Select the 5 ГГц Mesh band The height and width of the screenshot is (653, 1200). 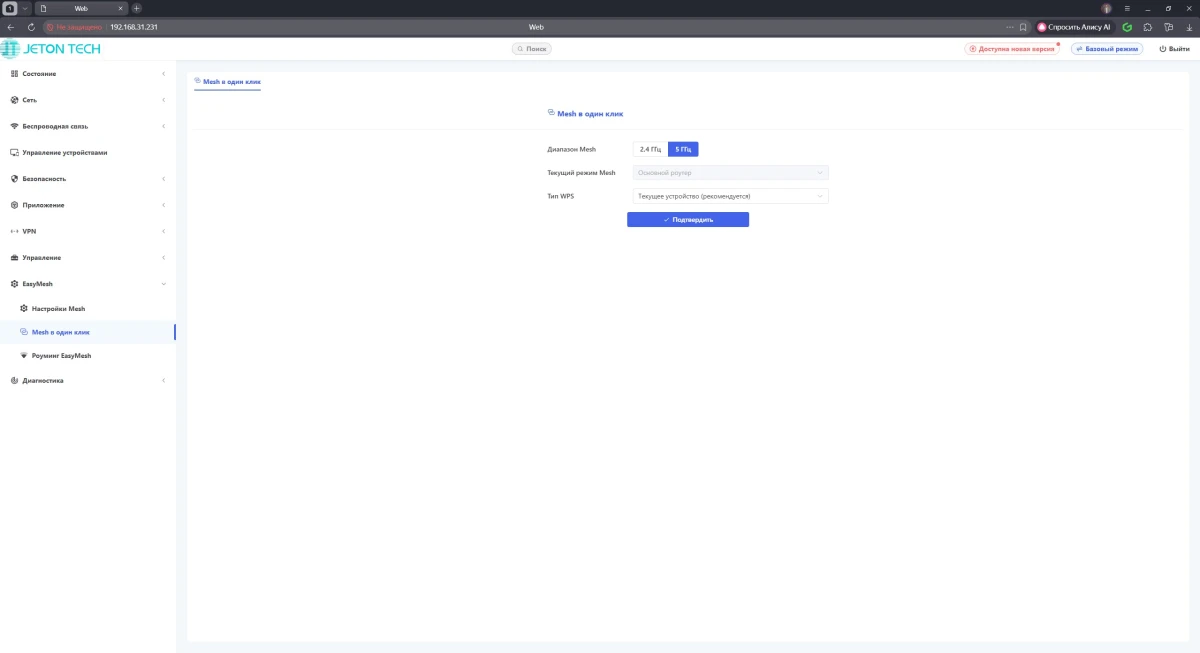(x=683, y=149)
